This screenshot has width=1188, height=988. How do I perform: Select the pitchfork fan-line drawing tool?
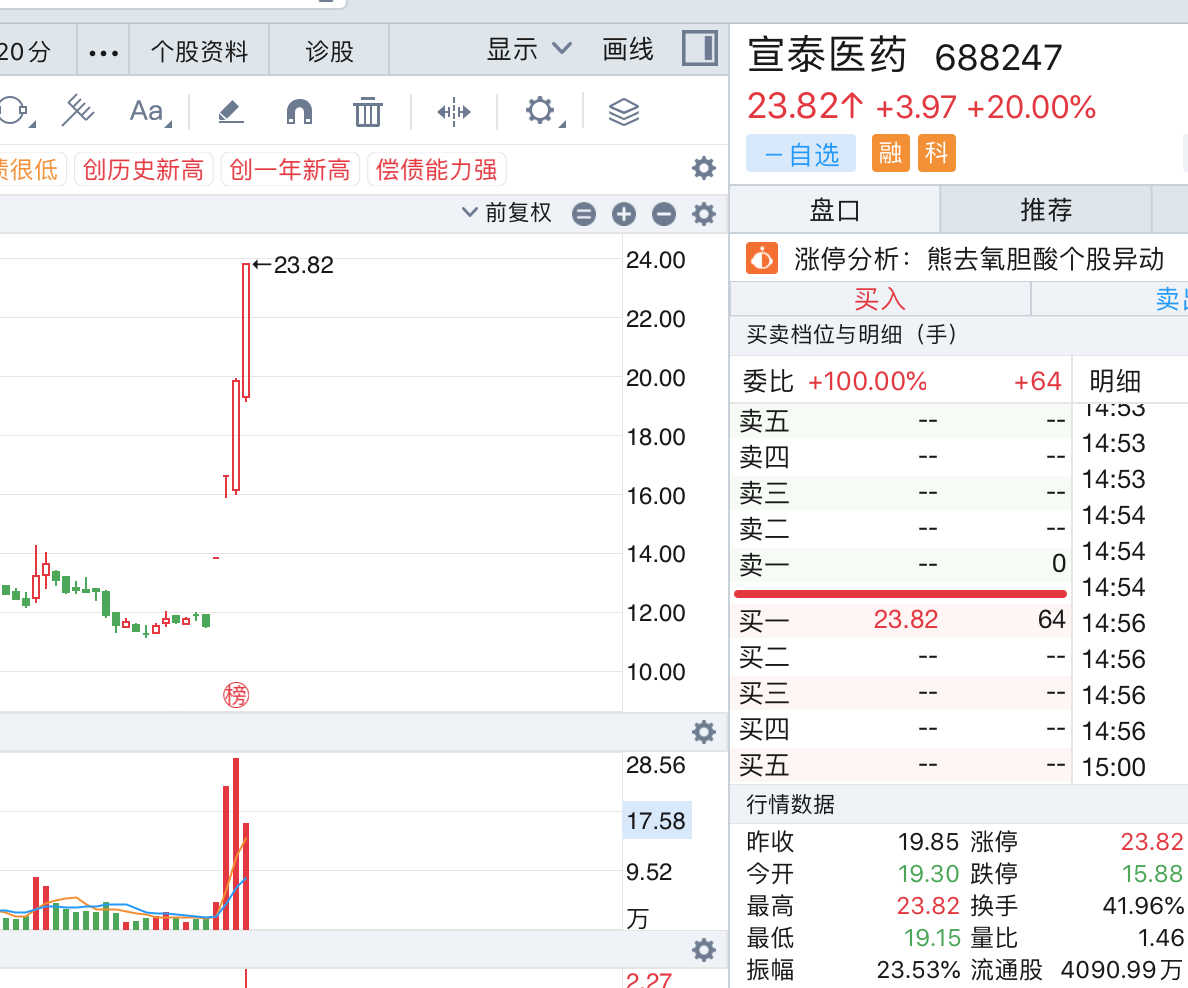click(x=77, y=111)
